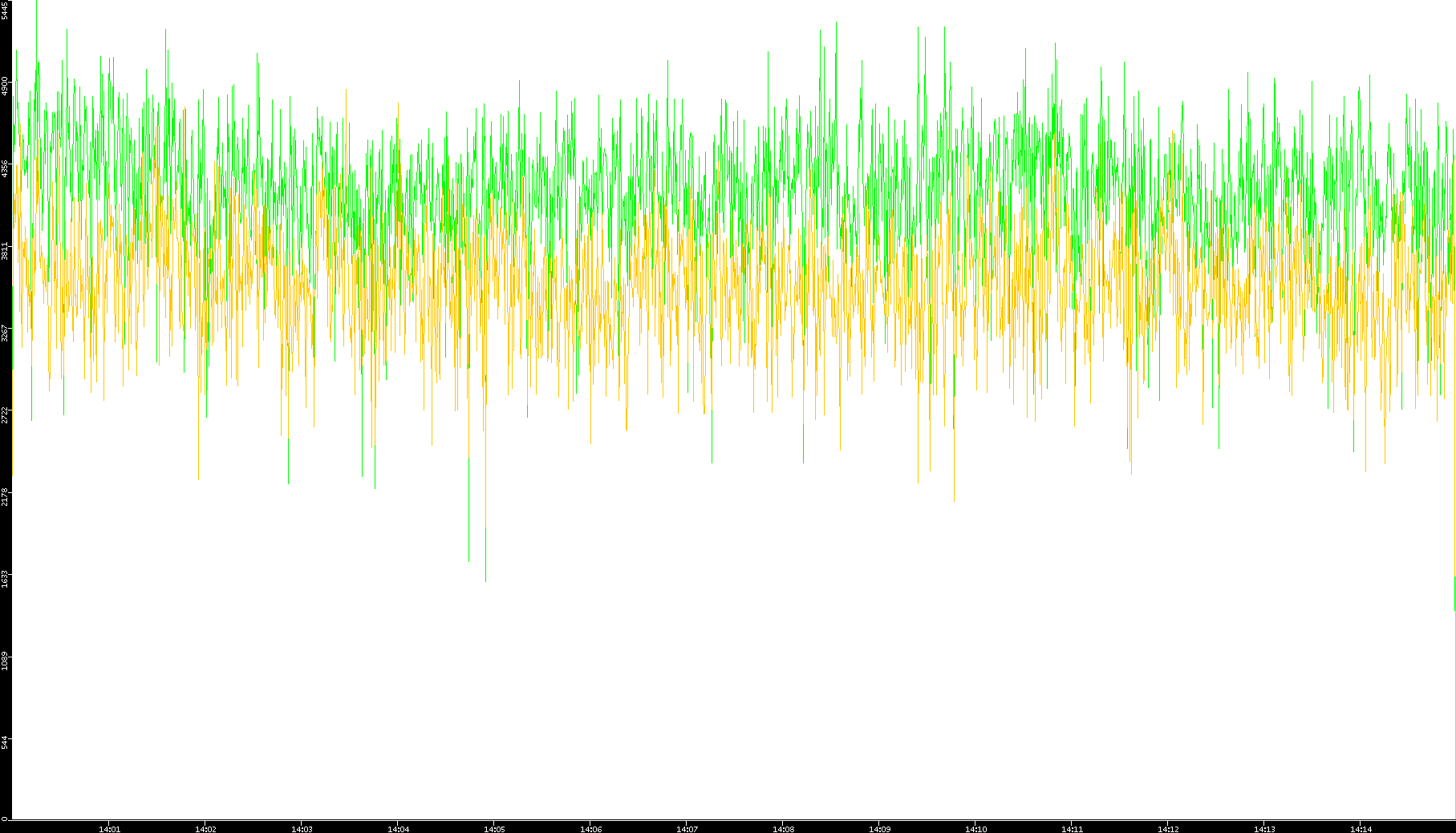The height and width of the screenshot is (833, 1456).
Task: Click the 14:10 time axis label
Action: tap(975, 829)
